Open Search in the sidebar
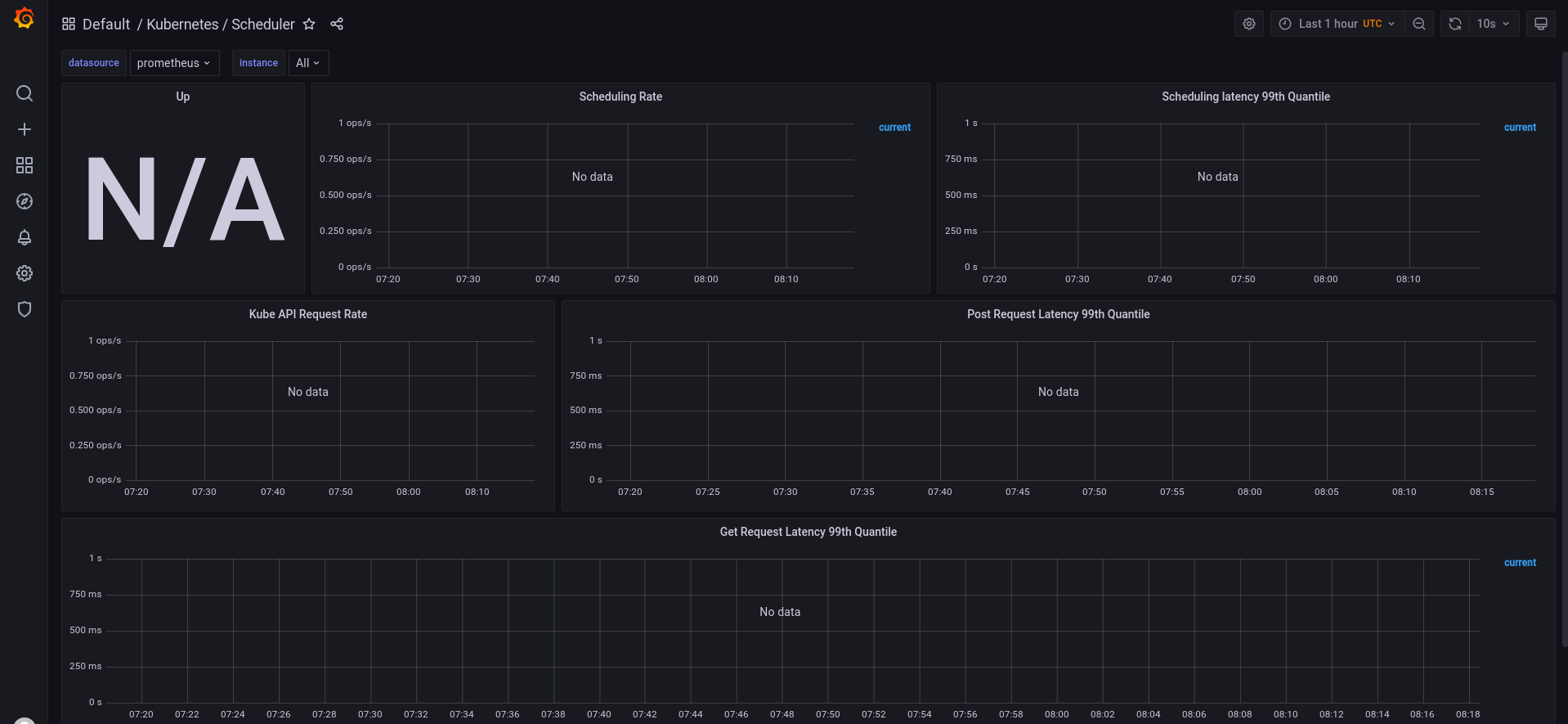 click(25, 93)
